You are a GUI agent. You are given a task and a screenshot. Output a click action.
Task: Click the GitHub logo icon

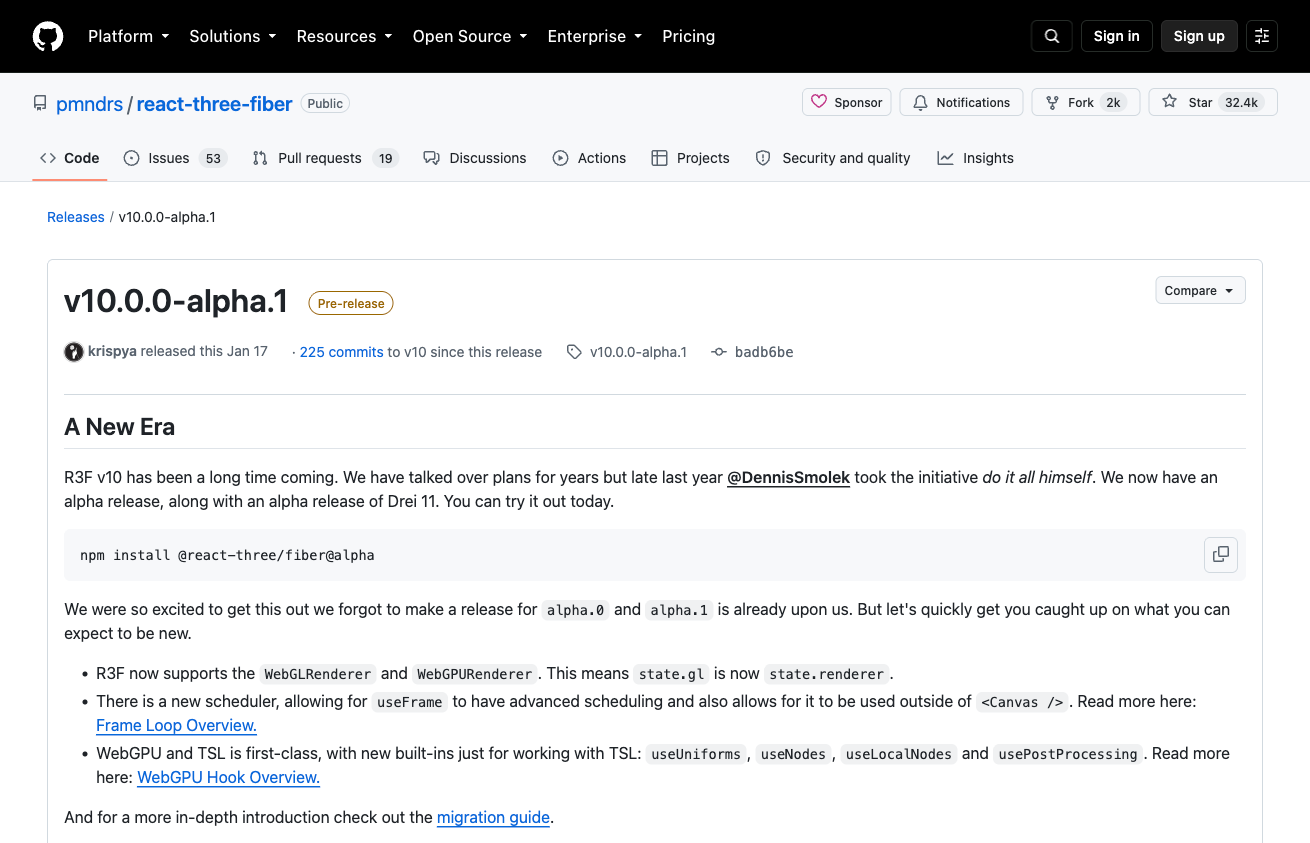click(48, 36)
